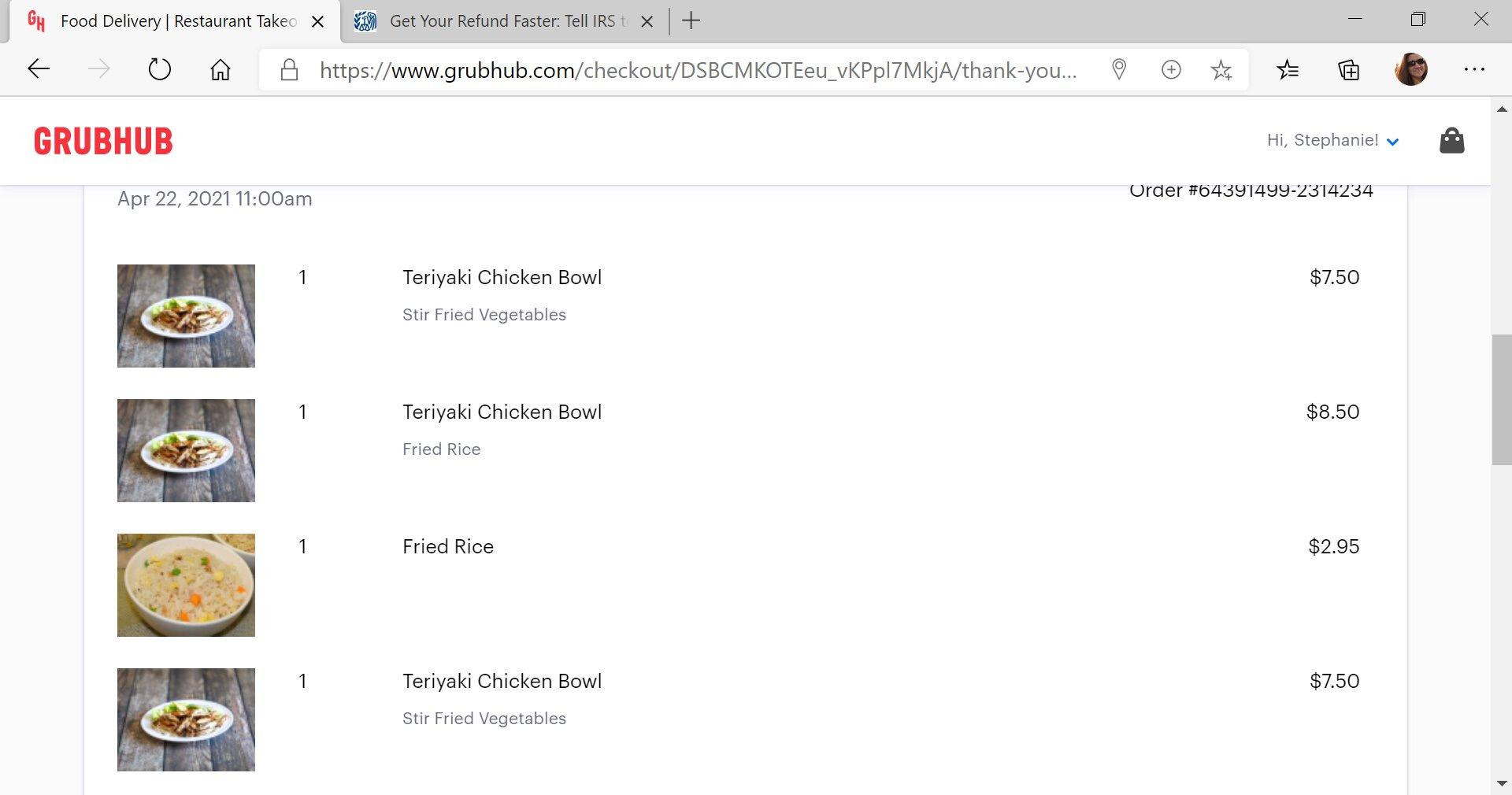1512x795 pixels.
Task: Click the browser profile picture
Action: (1410, 70)
